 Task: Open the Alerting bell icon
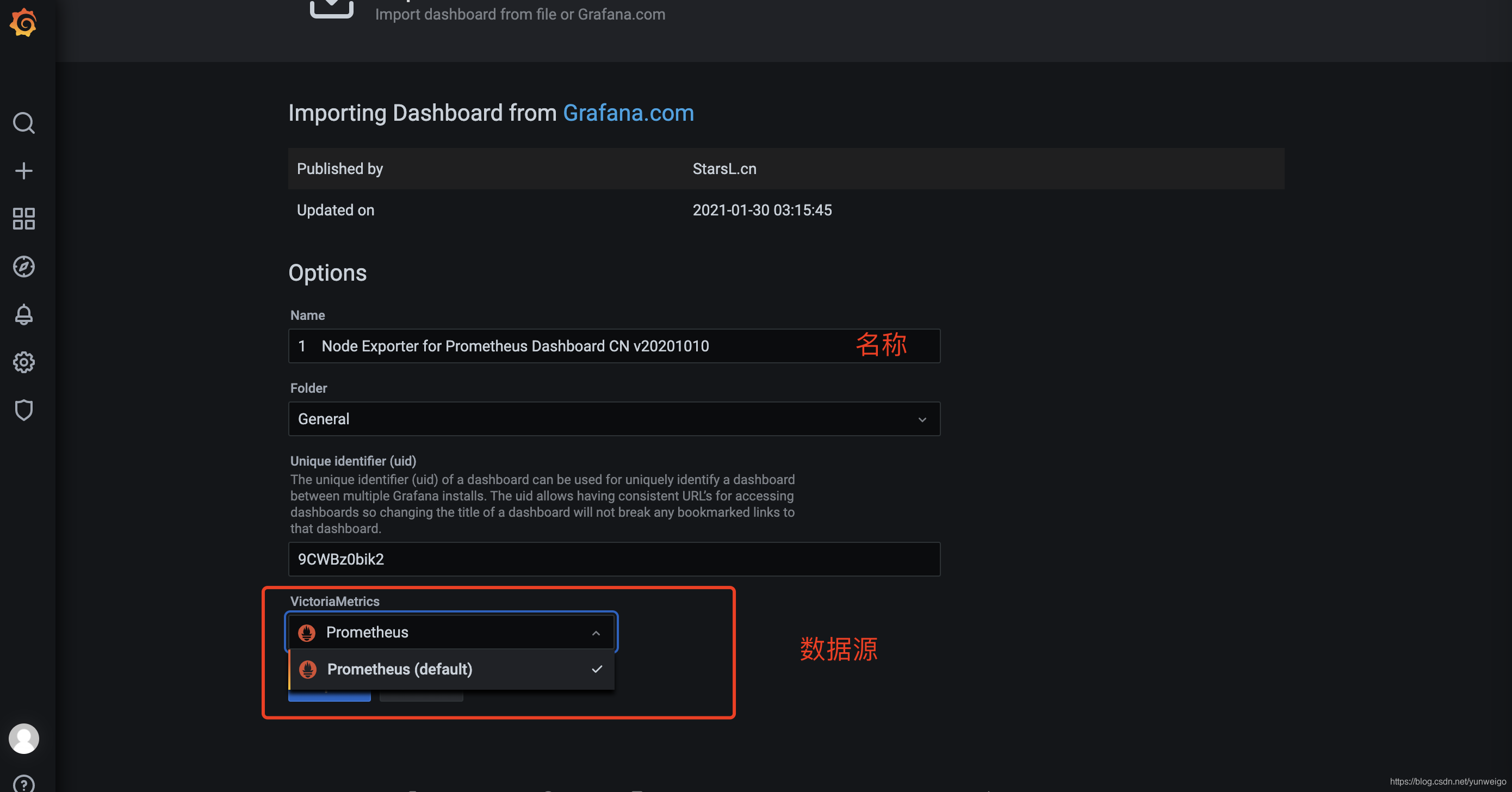pos(23,314)
